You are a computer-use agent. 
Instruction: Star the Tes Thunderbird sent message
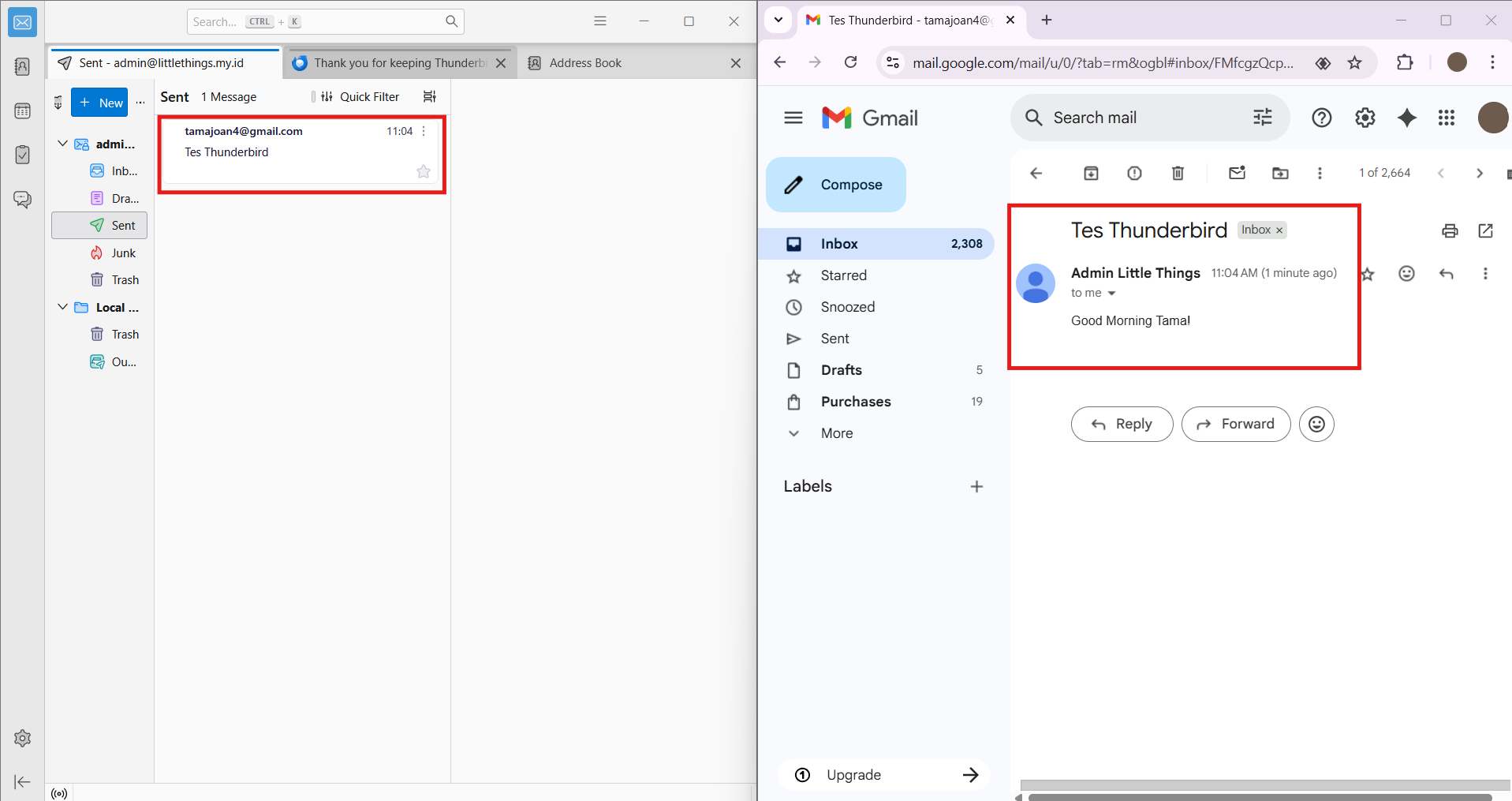coord(424,171)
